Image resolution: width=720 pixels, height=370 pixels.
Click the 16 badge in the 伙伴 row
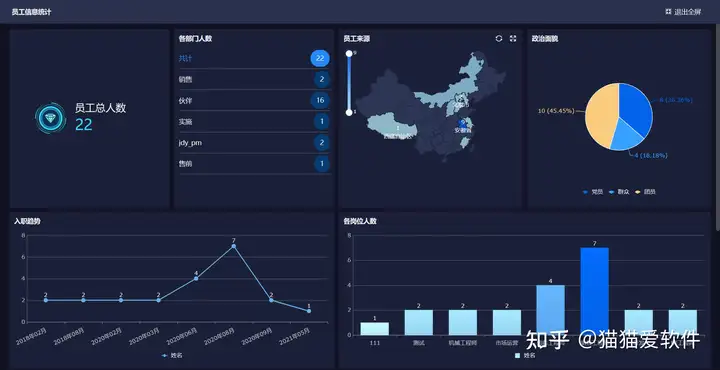coord(320,101)
